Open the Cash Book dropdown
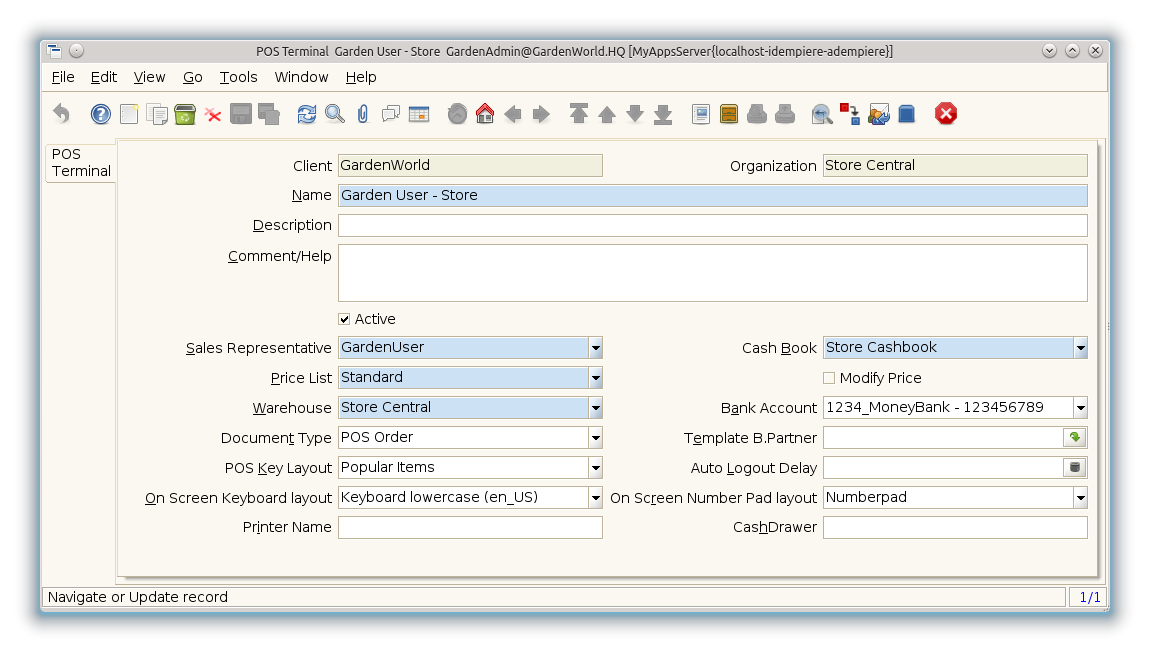Image resolution: width=1150 pixels, height=652 pixels. [1080, 348]
